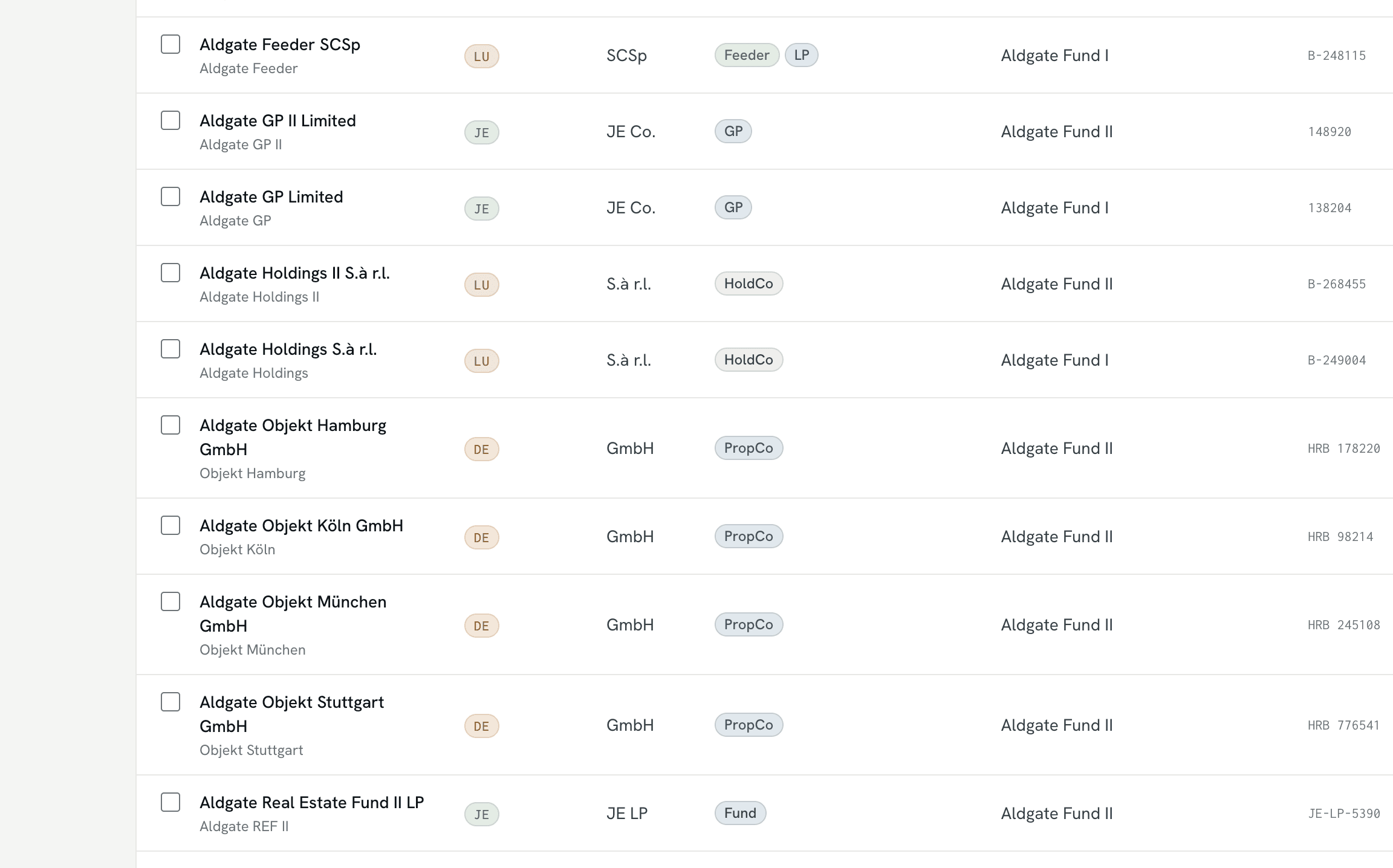Click the LU country badge on Aldgate Feeder row
Viewport: 1393px width, 868px height.
point(482,56)
